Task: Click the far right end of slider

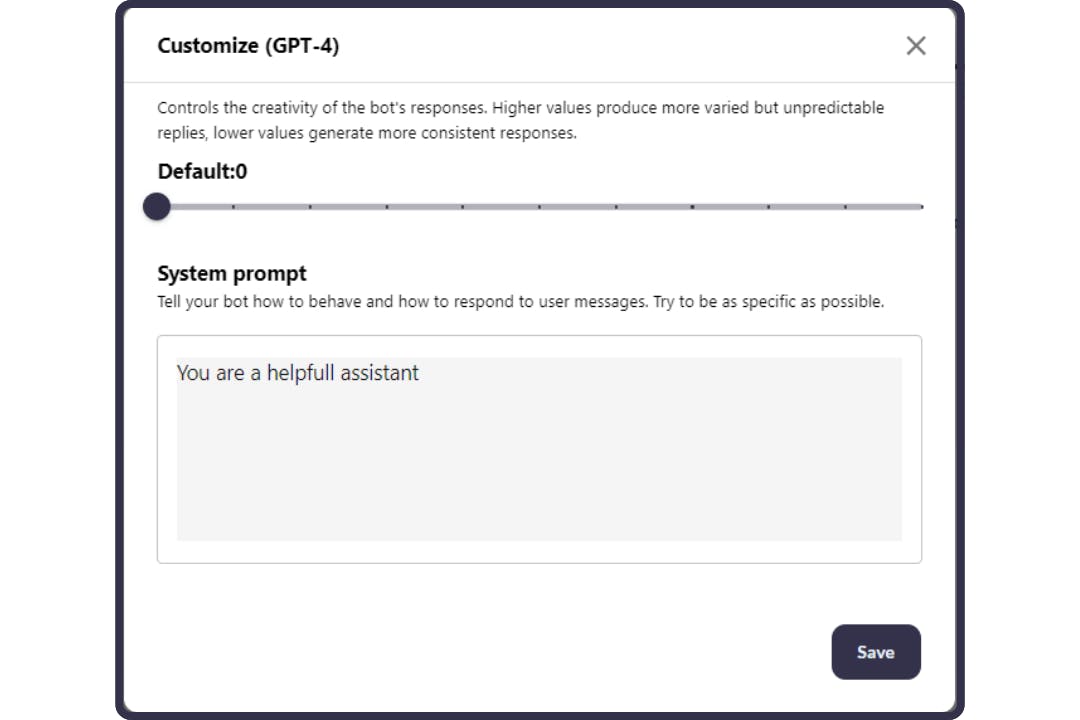Action: click(x=921, y=207)
